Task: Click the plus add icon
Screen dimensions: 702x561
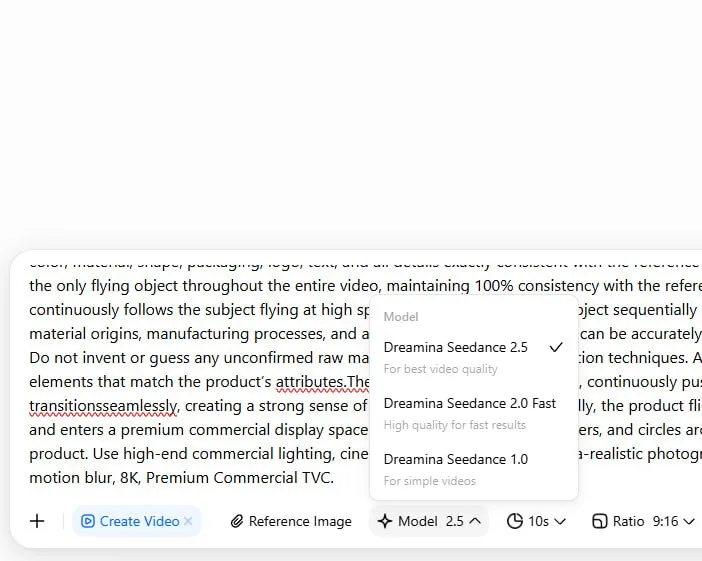Action: point(37,521)
